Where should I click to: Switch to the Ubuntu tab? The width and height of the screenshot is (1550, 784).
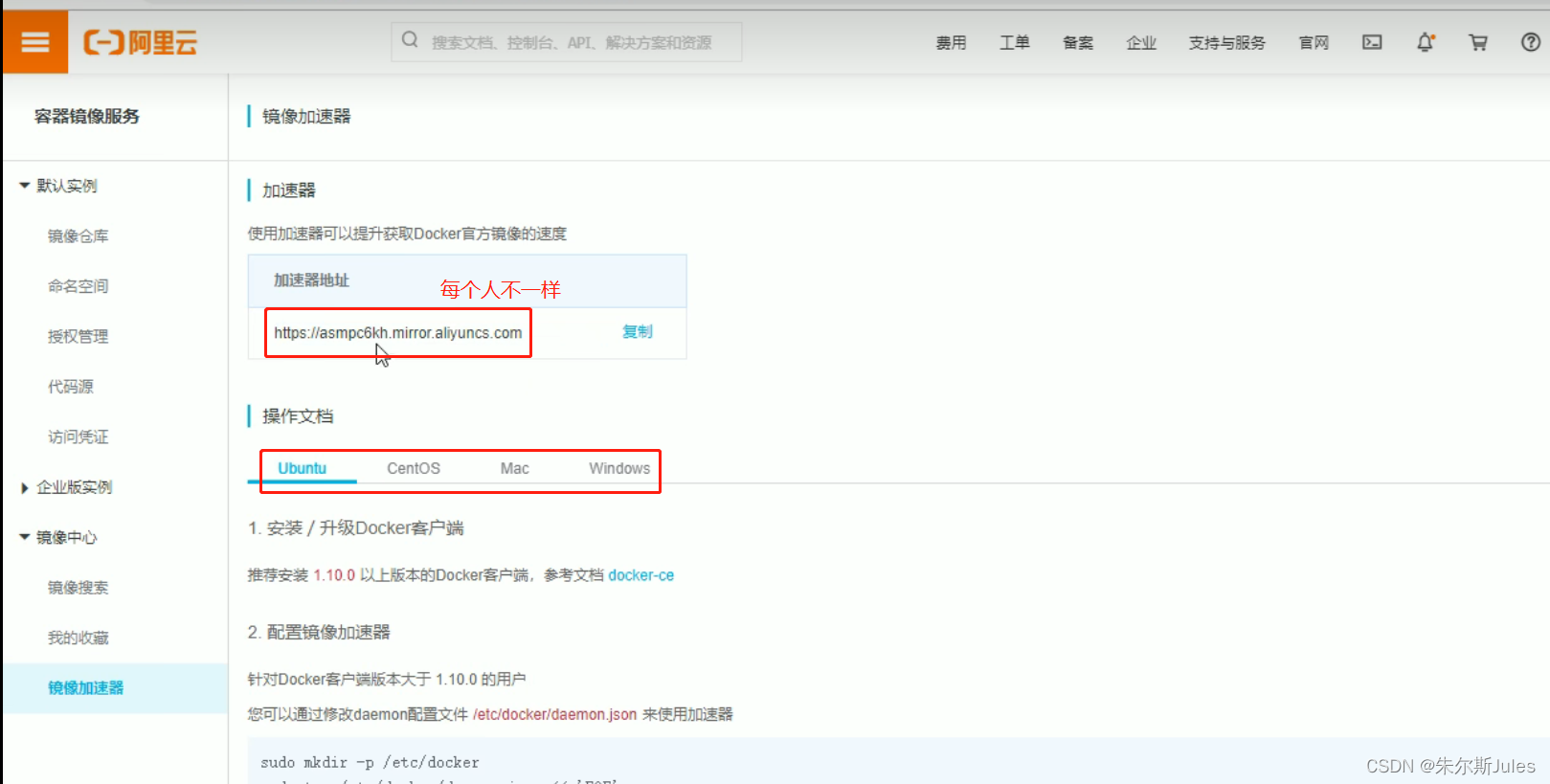click(x=303, y=468)
